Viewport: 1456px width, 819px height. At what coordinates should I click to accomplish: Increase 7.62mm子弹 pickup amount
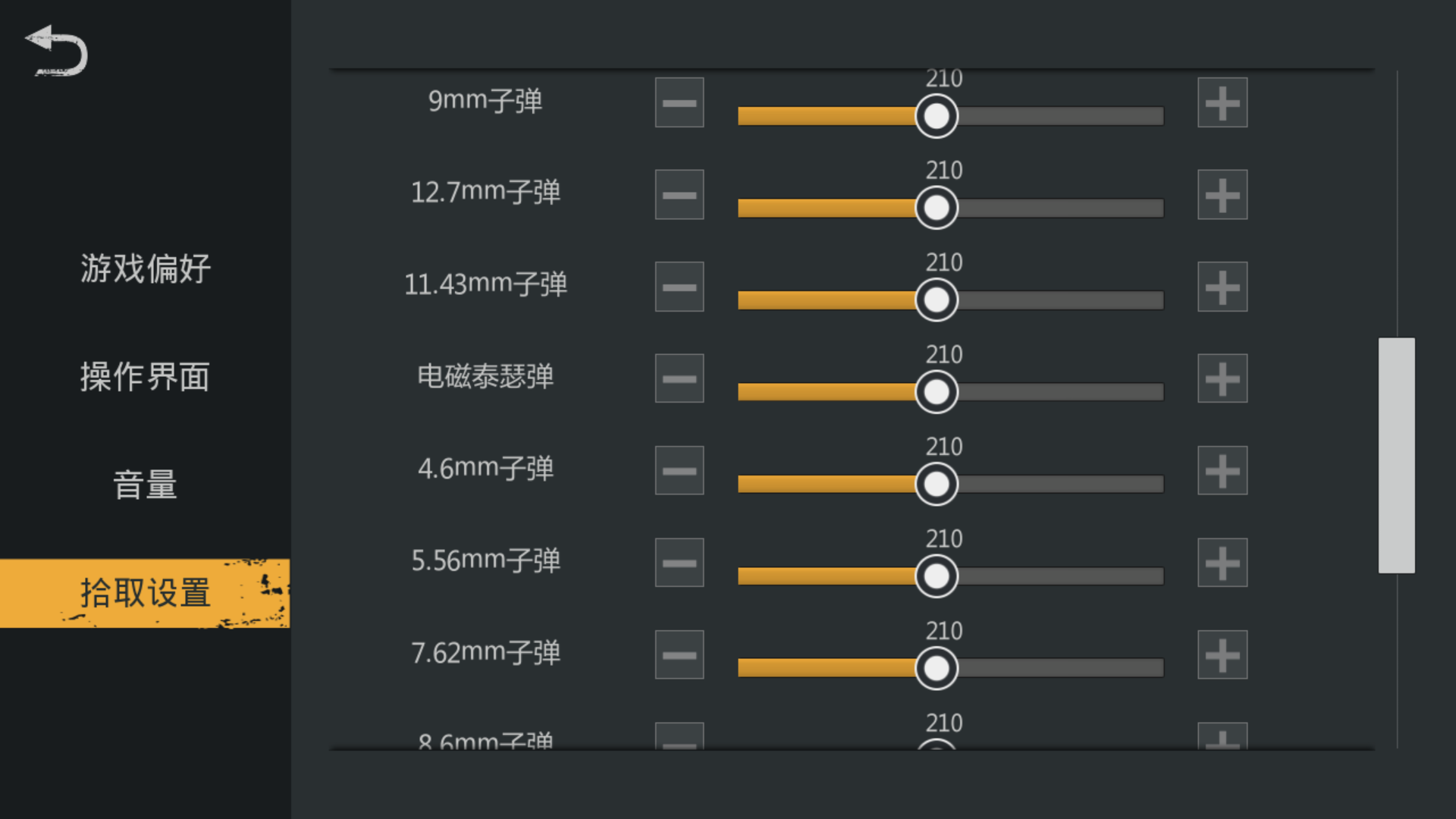pos(1222,655)
